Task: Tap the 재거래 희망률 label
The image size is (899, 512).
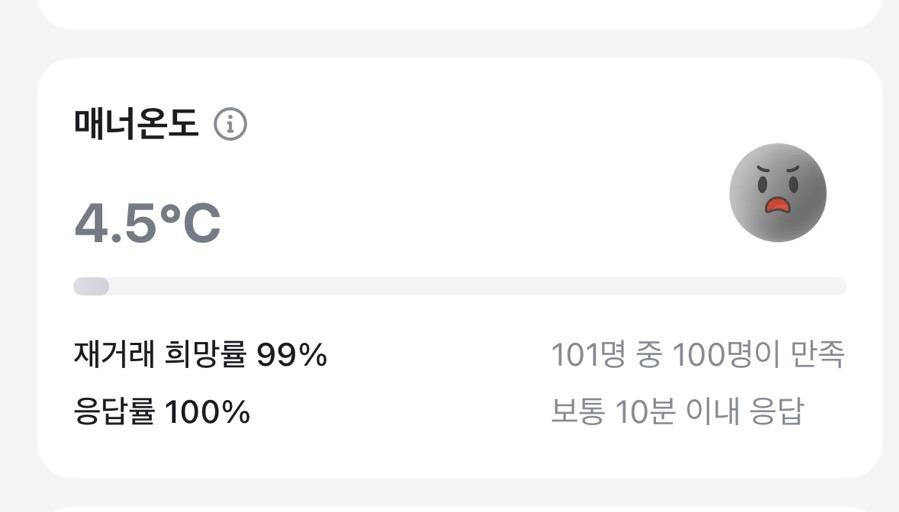Action: (x=159, y=355)
